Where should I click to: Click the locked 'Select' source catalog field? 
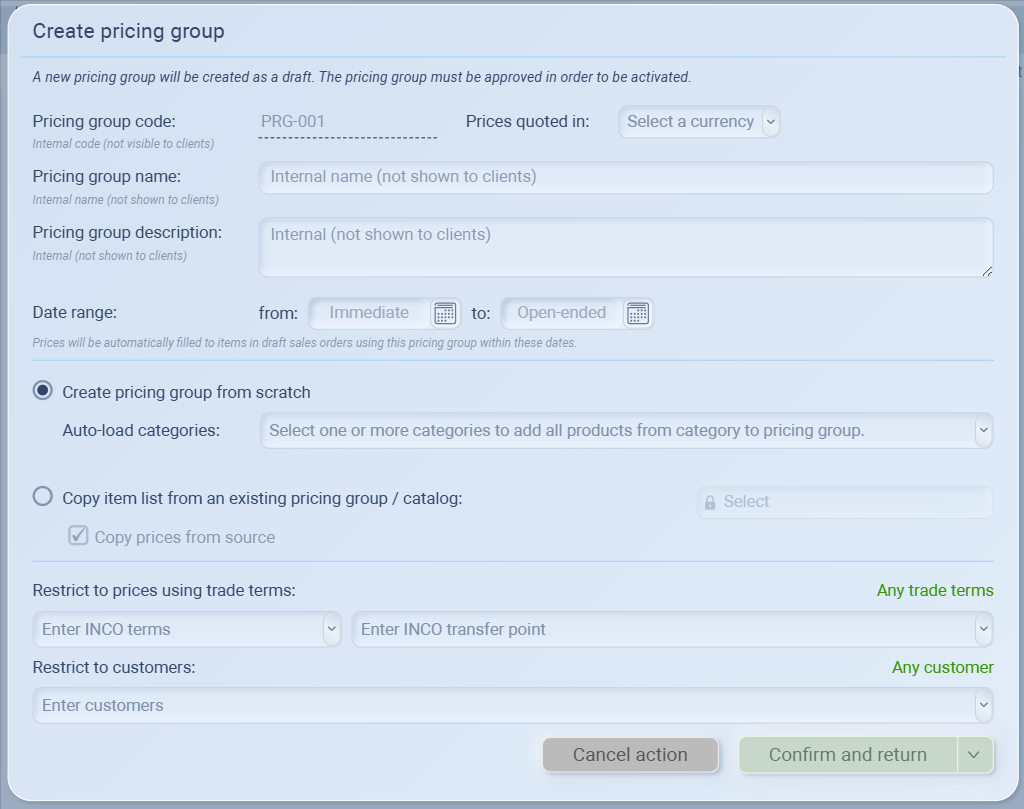point(845,502)
